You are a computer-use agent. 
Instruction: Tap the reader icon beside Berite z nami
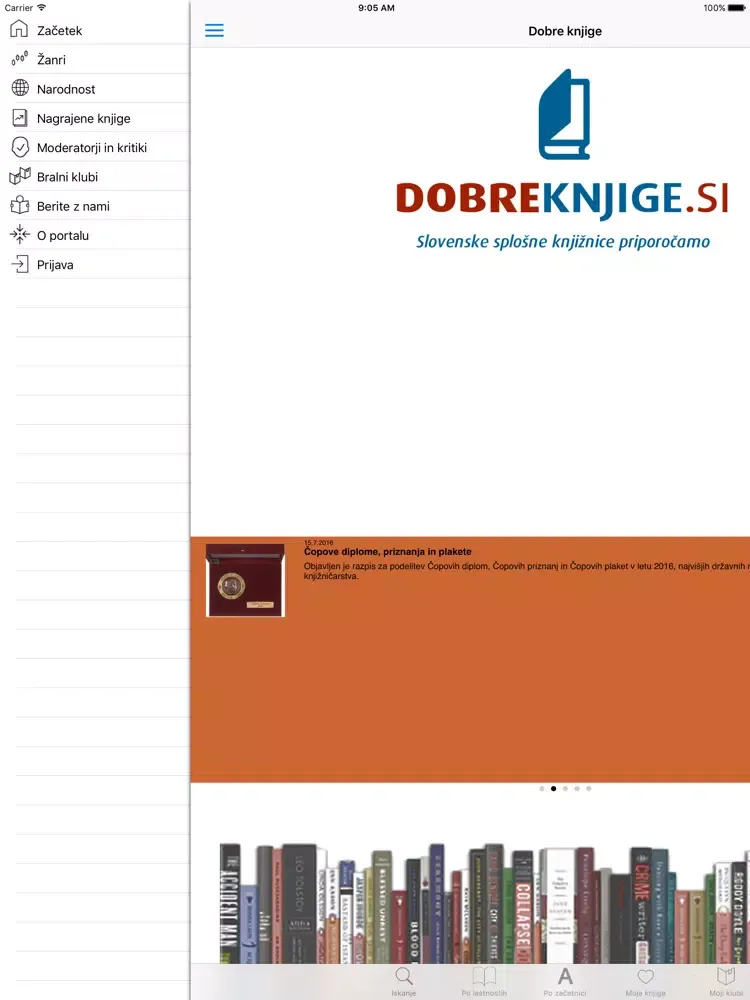[x=20, y=205]
